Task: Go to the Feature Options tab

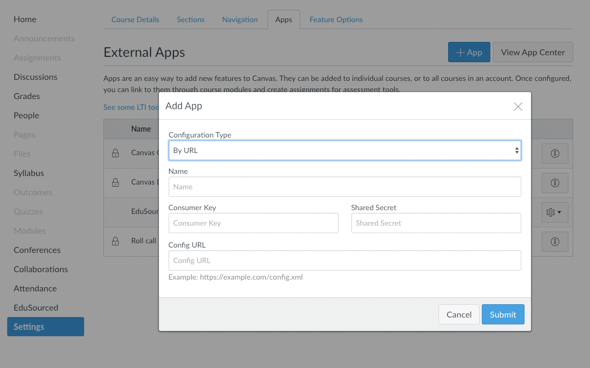Action: click(336, 20)
